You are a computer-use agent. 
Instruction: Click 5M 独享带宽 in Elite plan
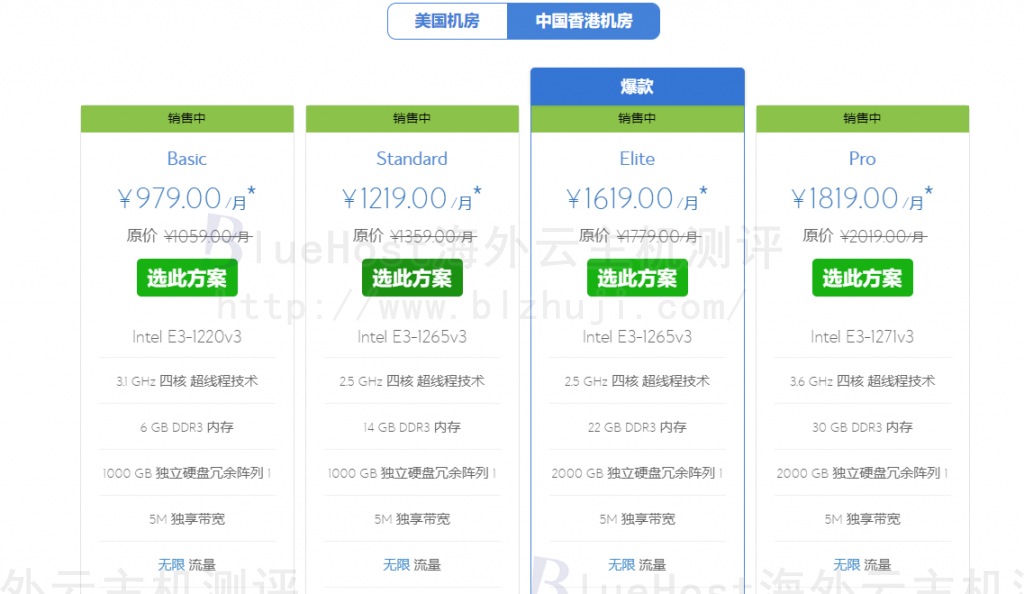637,520
